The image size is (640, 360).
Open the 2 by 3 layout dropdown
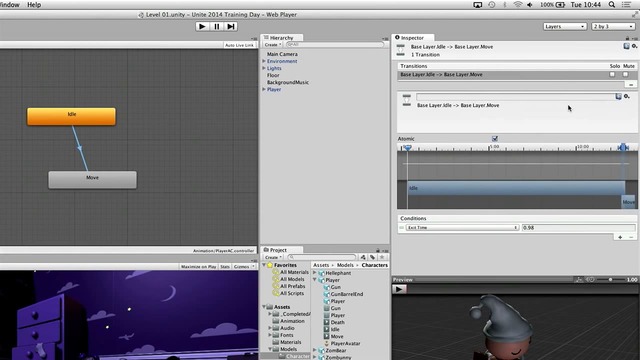point(613,27)
